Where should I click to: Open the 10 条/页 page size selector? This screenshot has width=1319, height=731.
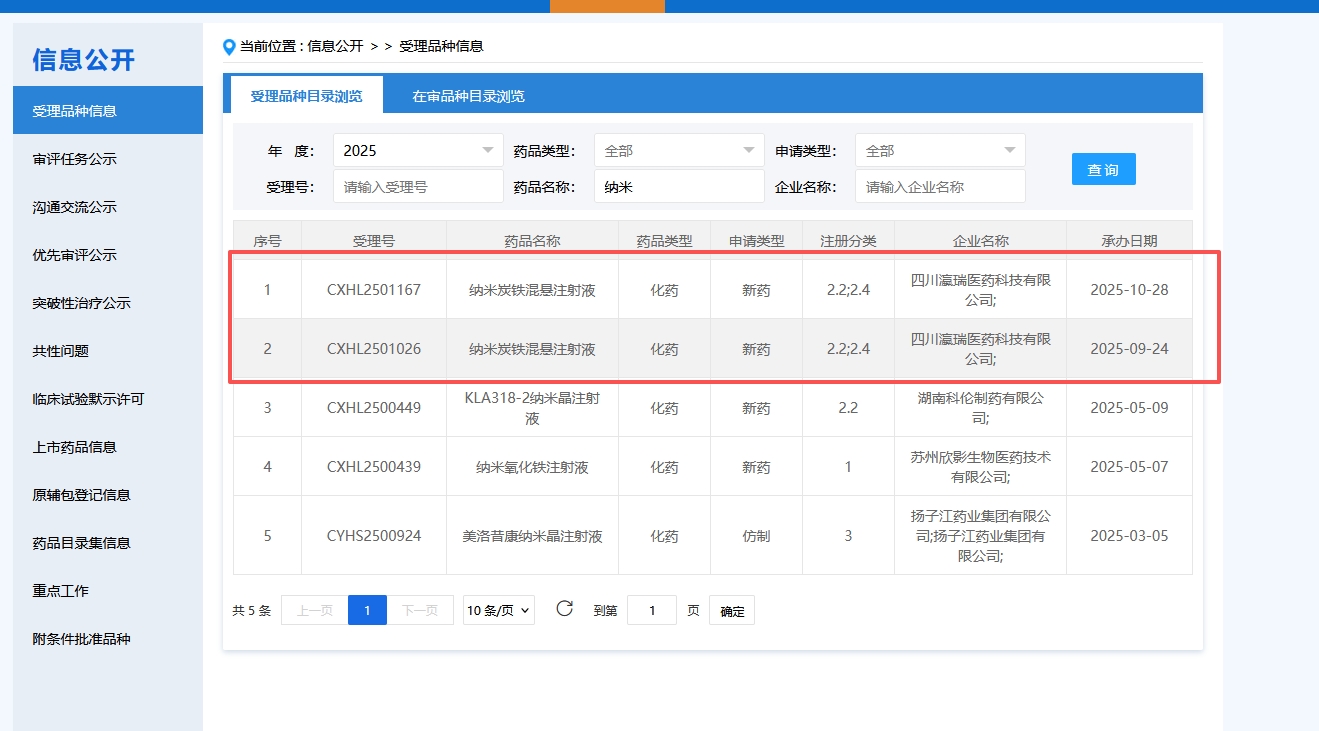point(498,610)
